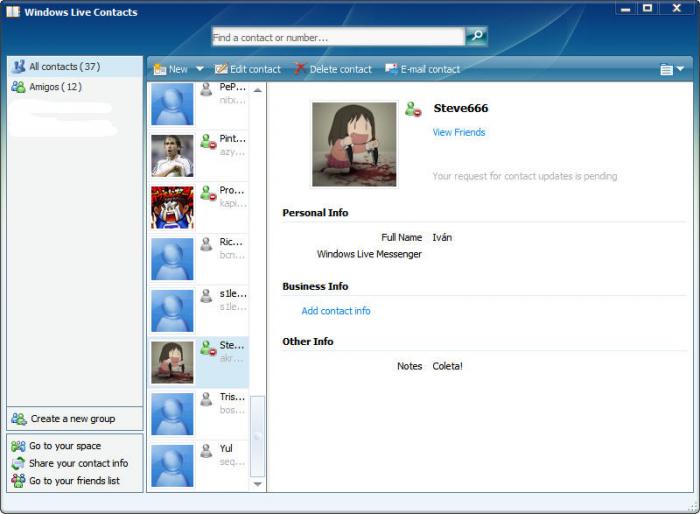This screenshot has width=700, height=514.
Task: Click the Edit contact pencil icon
Action: (221, 69)
